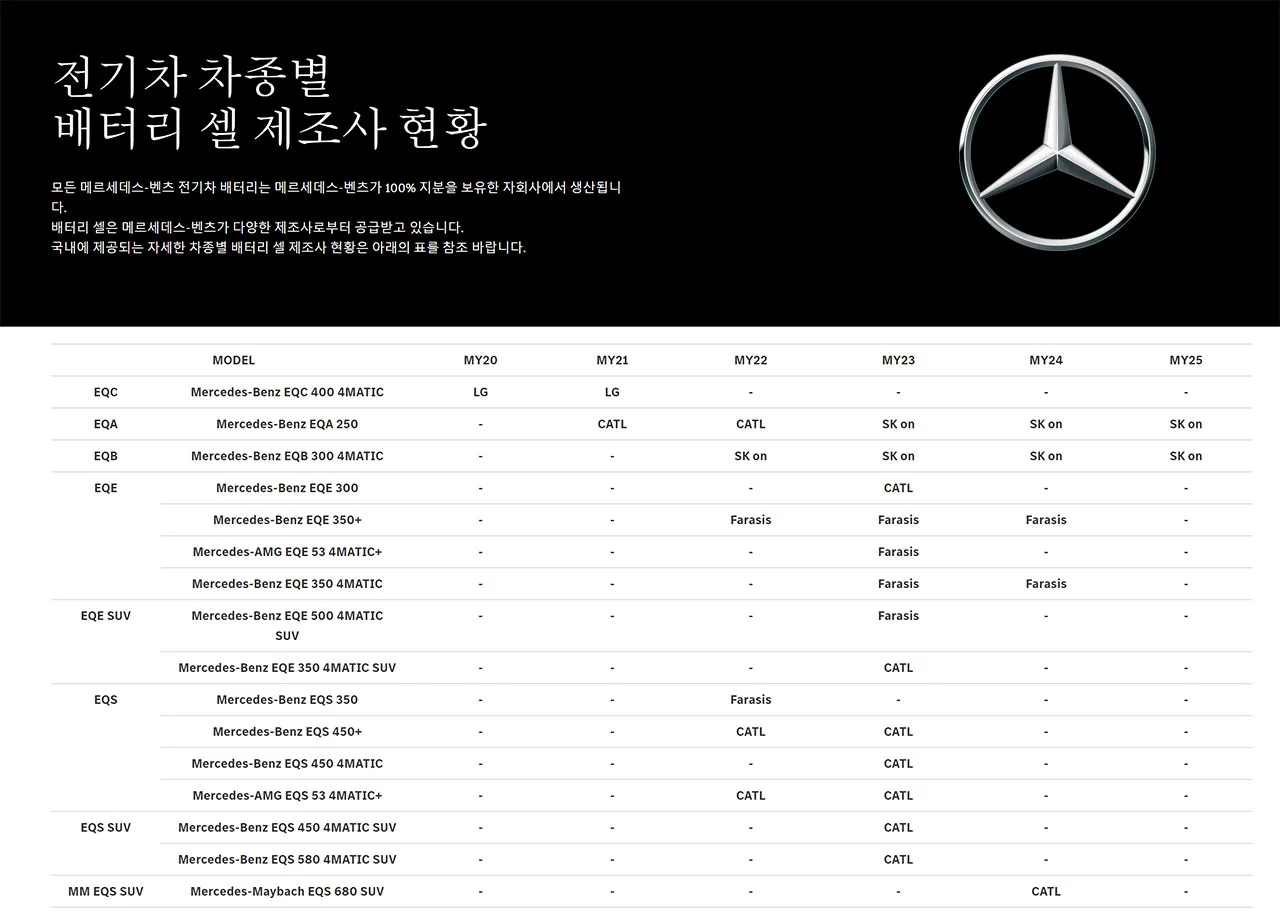Click CATL in MY23 for EQS 580 SUV
The image size is (1280, 918).
[x=898, y=860]
